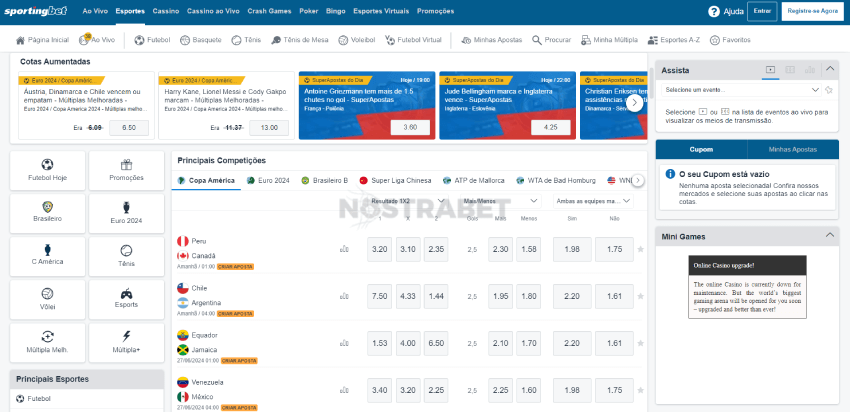Show stats icon for Chile vs Argentina
Viewport: 850px width, 412px height.
click(344, 297)
